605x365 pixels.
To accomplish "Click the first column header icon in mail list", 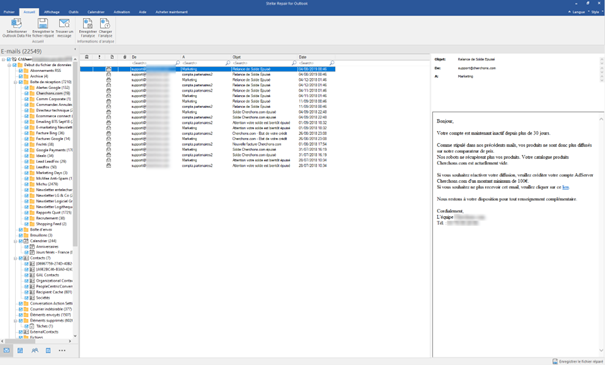I will pos(87,57).
